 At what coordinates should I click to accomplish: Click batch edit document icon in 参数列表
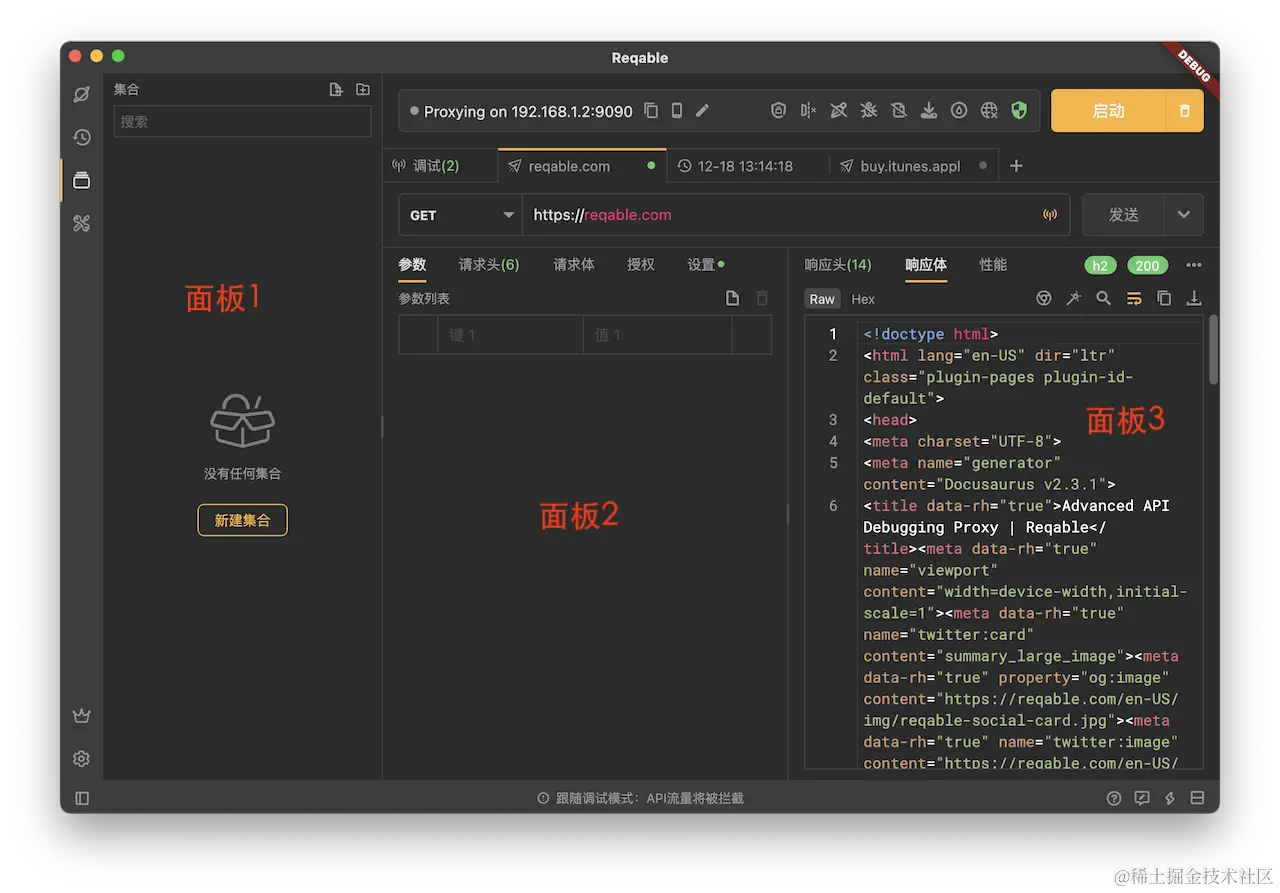[x=733, y=298]
